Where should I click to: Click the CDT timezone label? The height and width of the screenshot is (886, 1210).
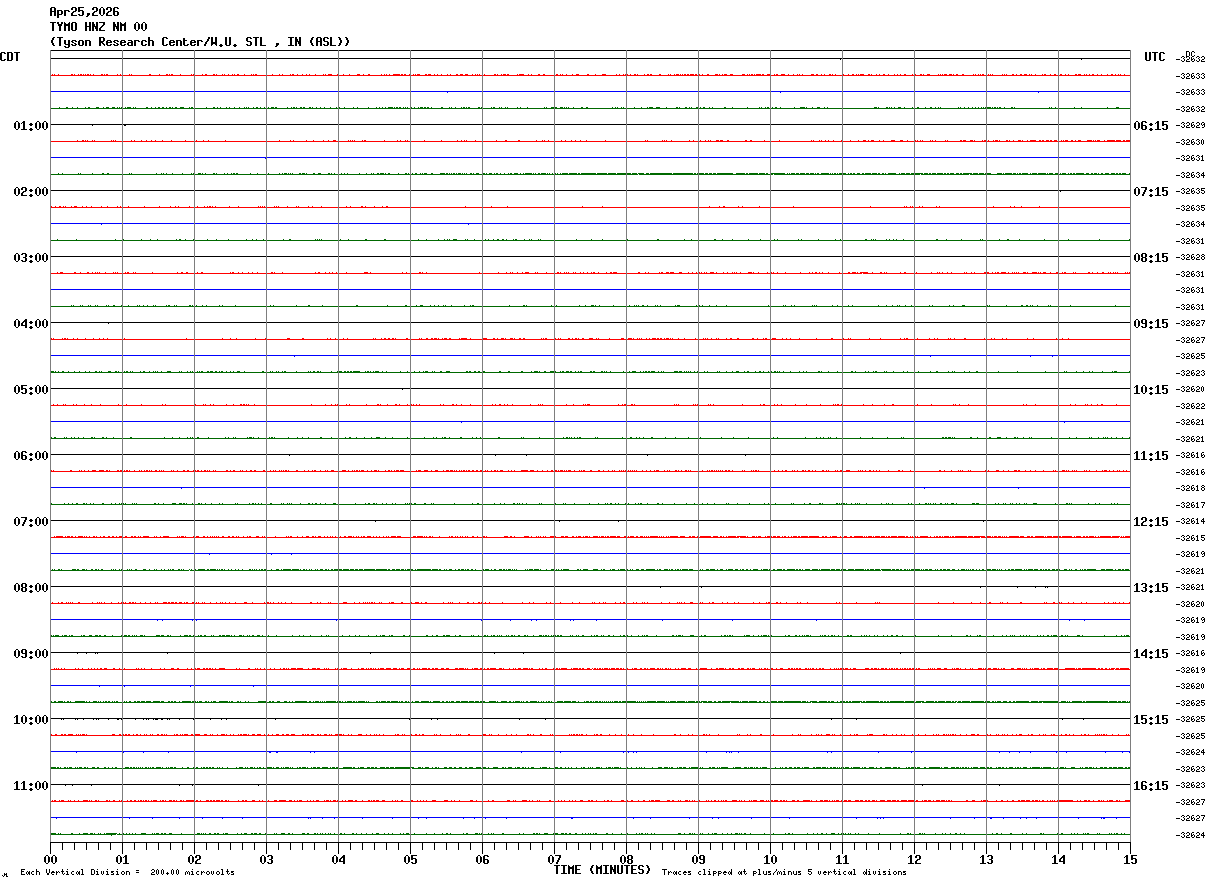pyautogui.click(x=10, y=57)
